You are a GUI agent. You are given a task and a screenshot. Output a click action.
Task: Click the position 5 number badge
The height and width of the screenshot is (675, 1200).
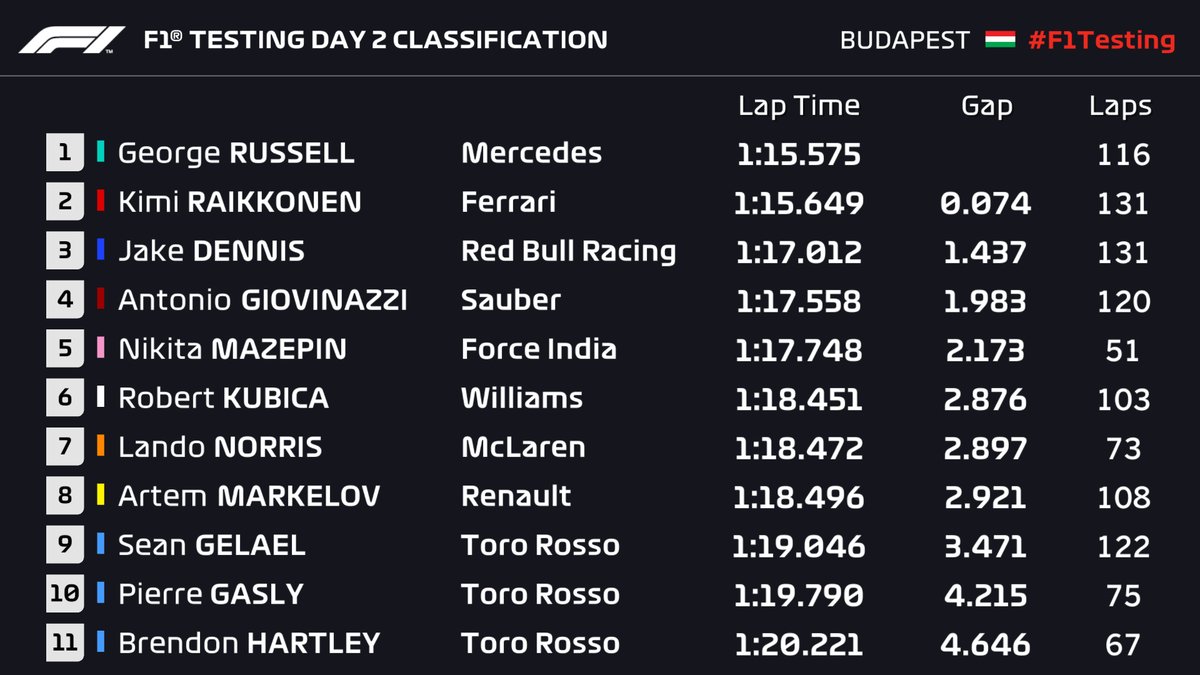tap(64, 349)
